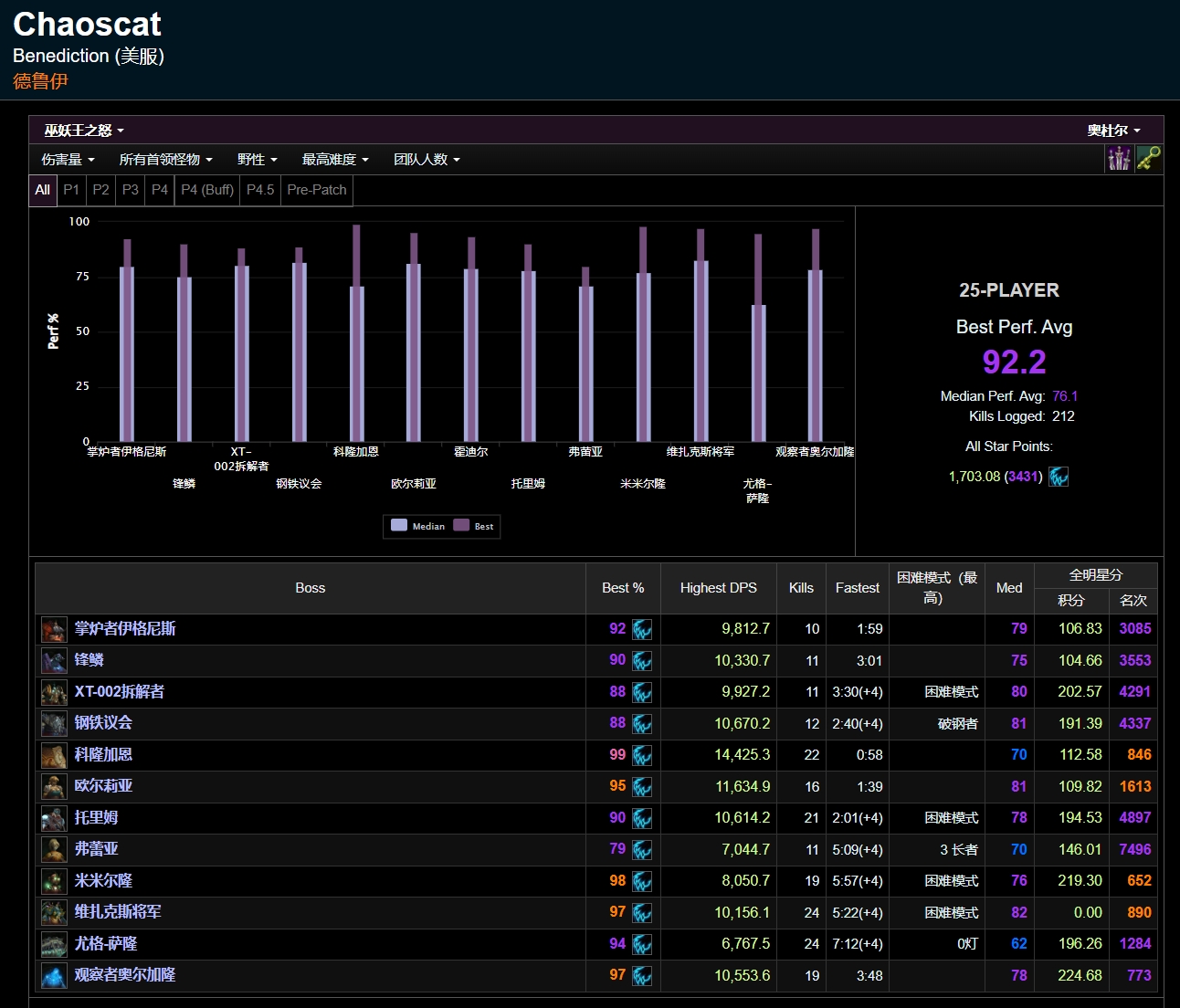The height and width of the screenshot is (1008, 1180).
Task: Click XT-002拆解者 boss portrait icon
Action: (54, 692)
